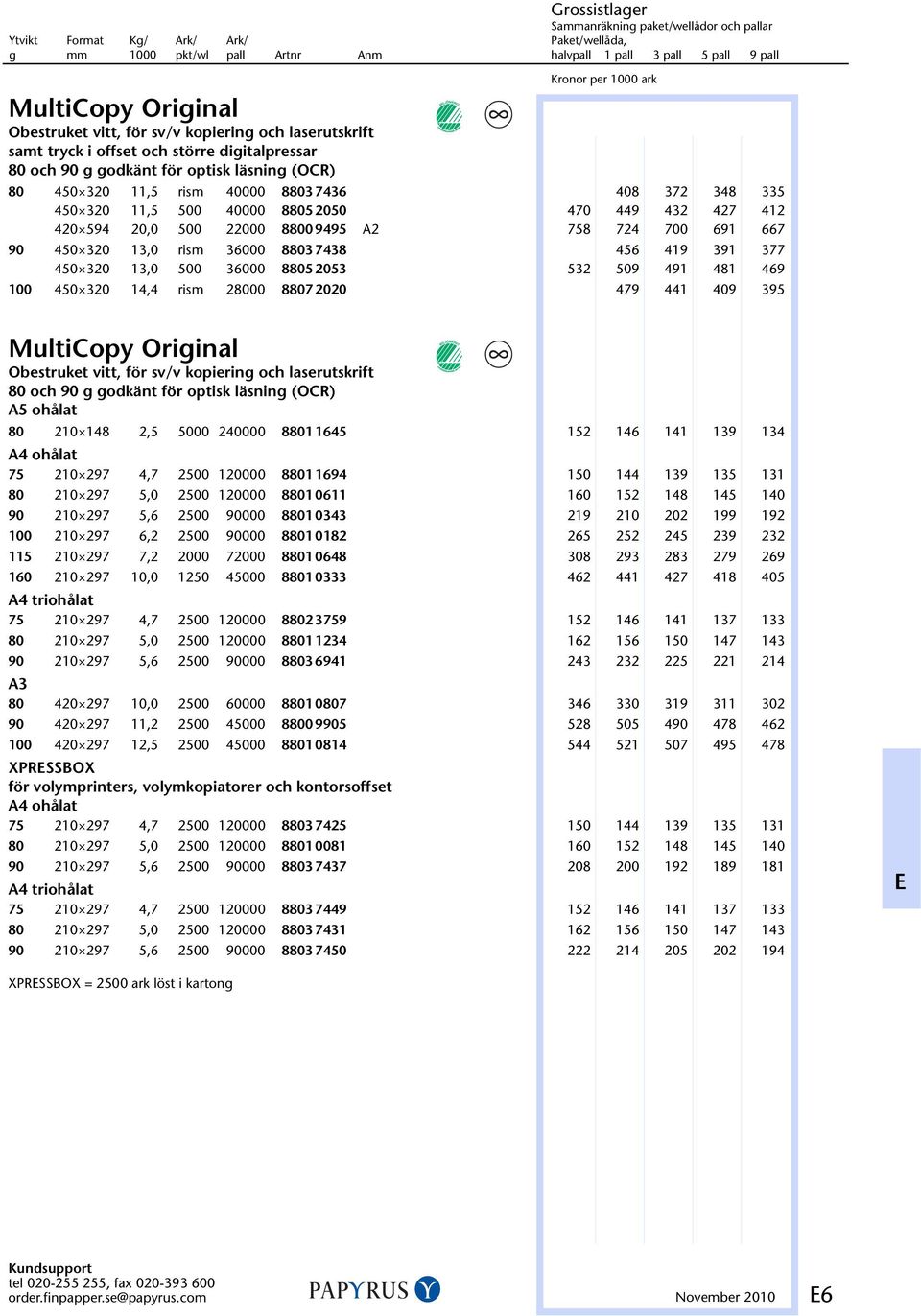The width and height of the screenshot is (921, 1316).
Task: Click article number 8803 7450
Action: [x=314, y=952]
